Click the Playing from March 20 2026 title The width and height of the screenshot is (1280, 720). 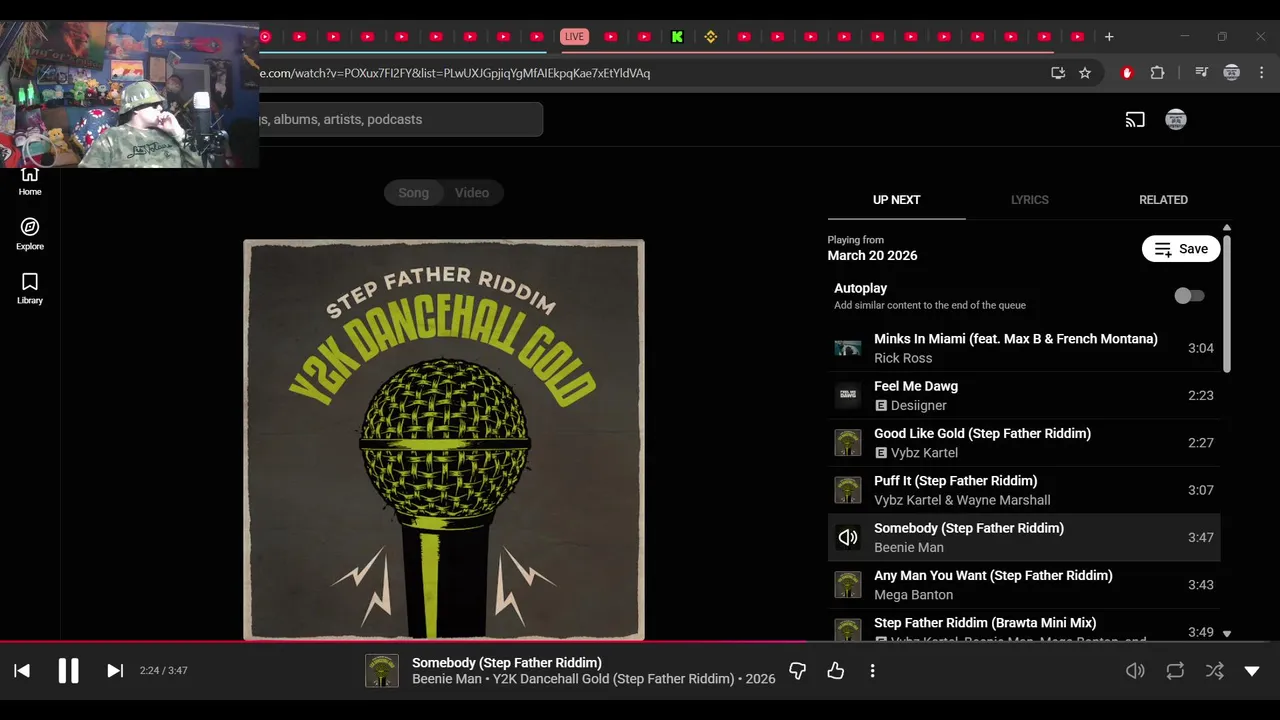[872, 255]
